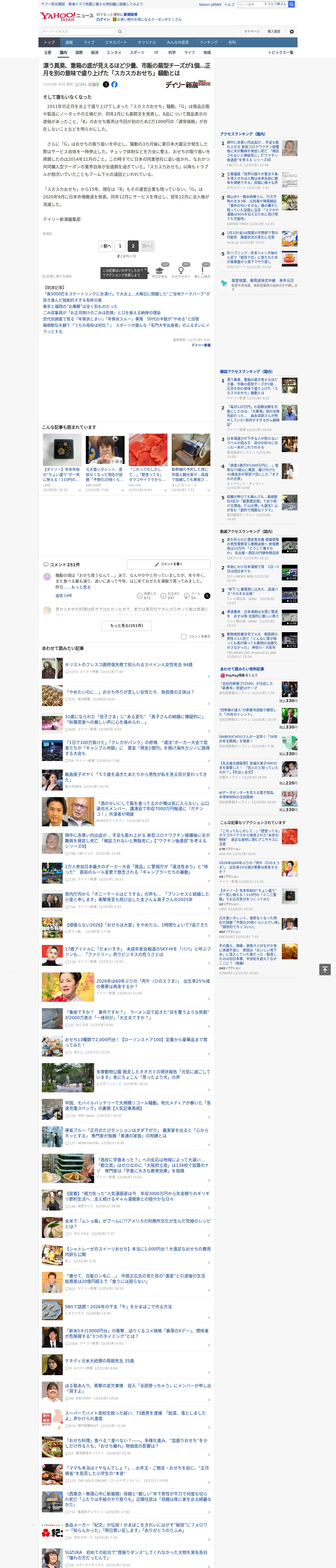Image resolution: width=336 pixels, height=1568 pixels.
Task: React with the 学びがある graduation cap icon
Action: click(x=160, y=271)
